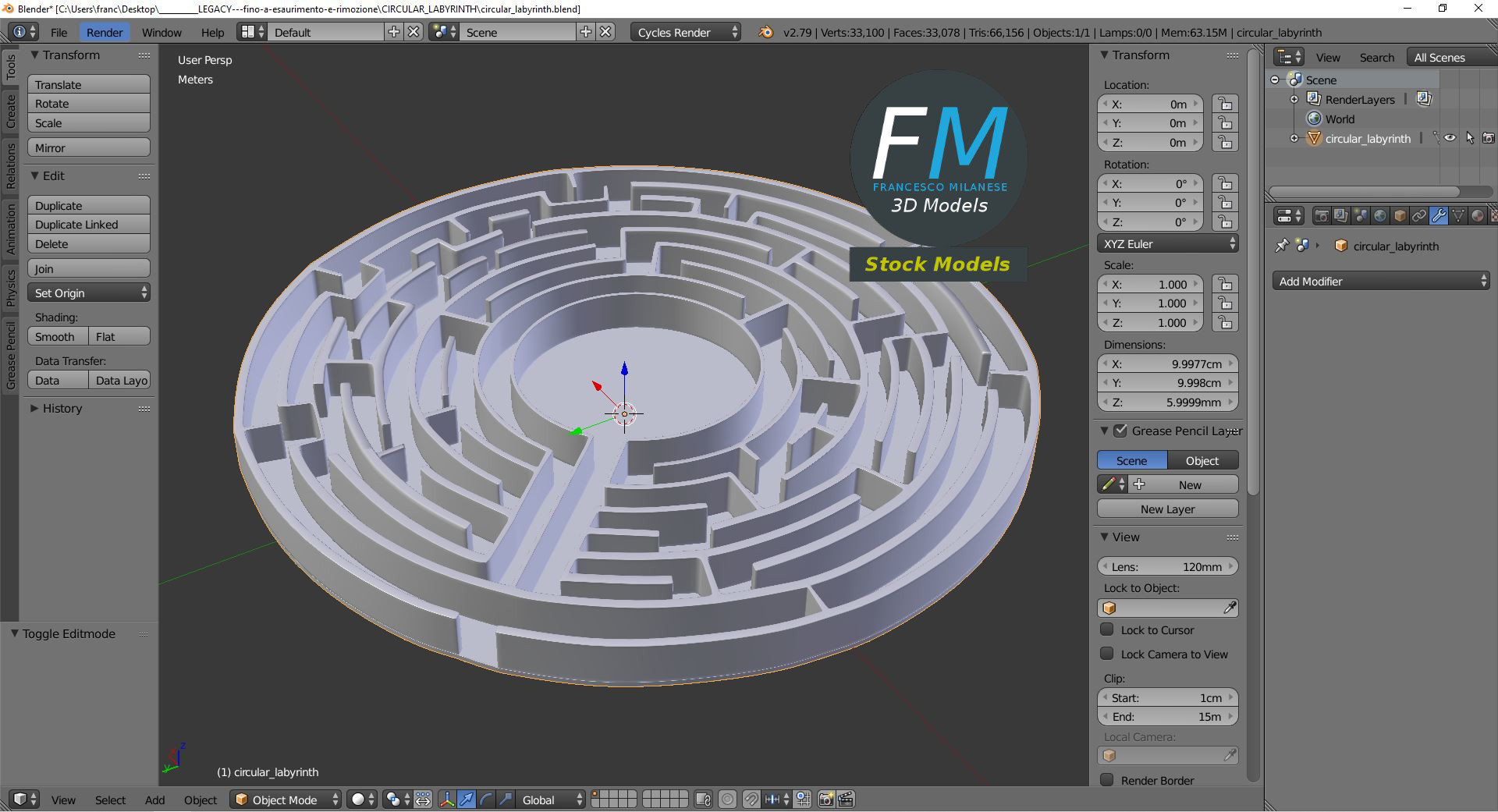
Task: Click the scene name field labeled Scene
Action: (519, 32)
